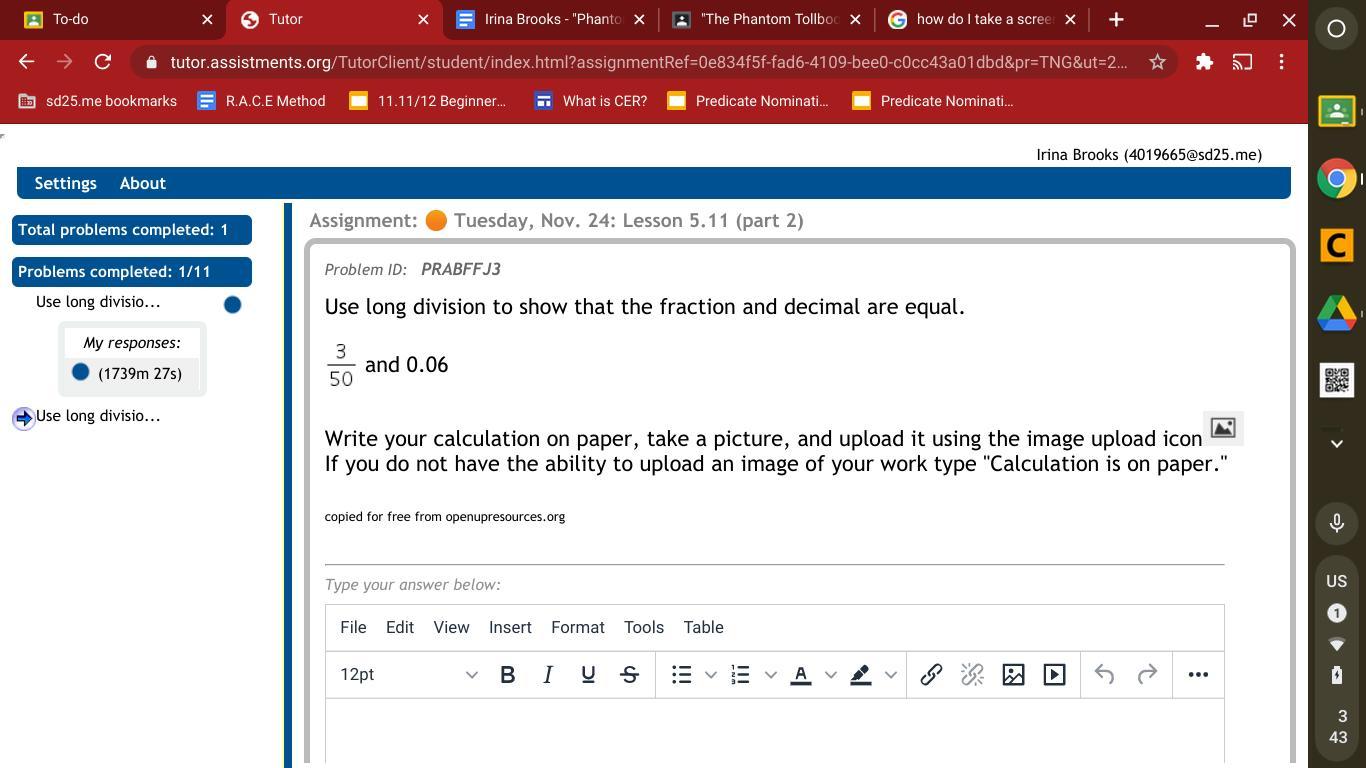Insert a link using the chain icon
Image resolution: width=1366 pixels, height=768 pixels.
pyautogui.click(x=931, y=675)
